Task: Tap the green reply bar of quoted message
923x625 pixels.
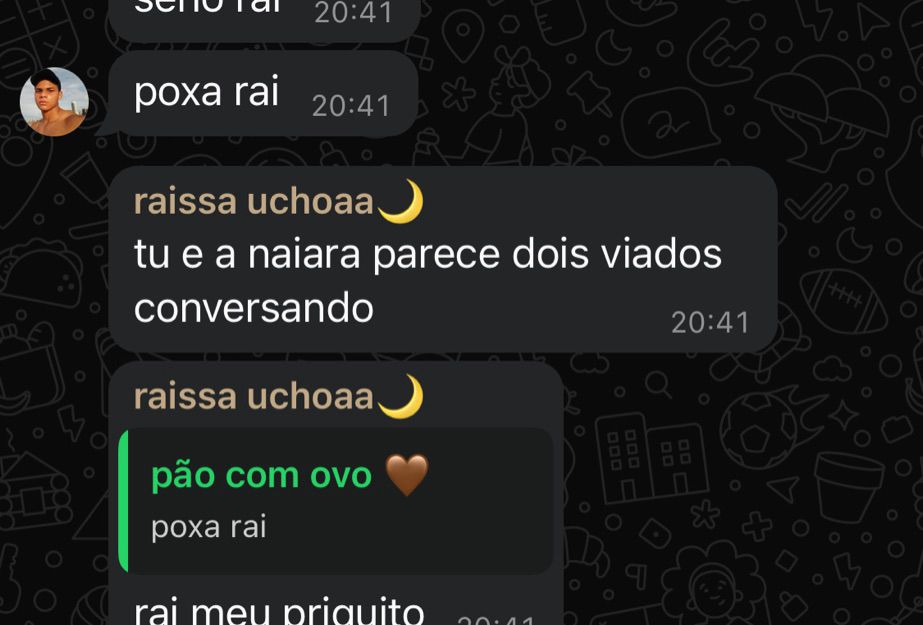Action: coord(123,501)
